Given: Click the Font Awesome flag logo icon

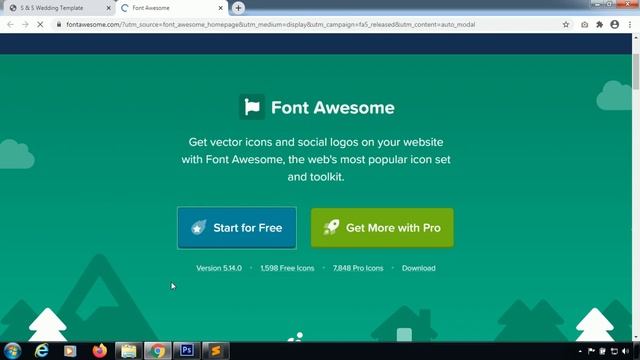Looking at the screenshot, I should point(252,107).
